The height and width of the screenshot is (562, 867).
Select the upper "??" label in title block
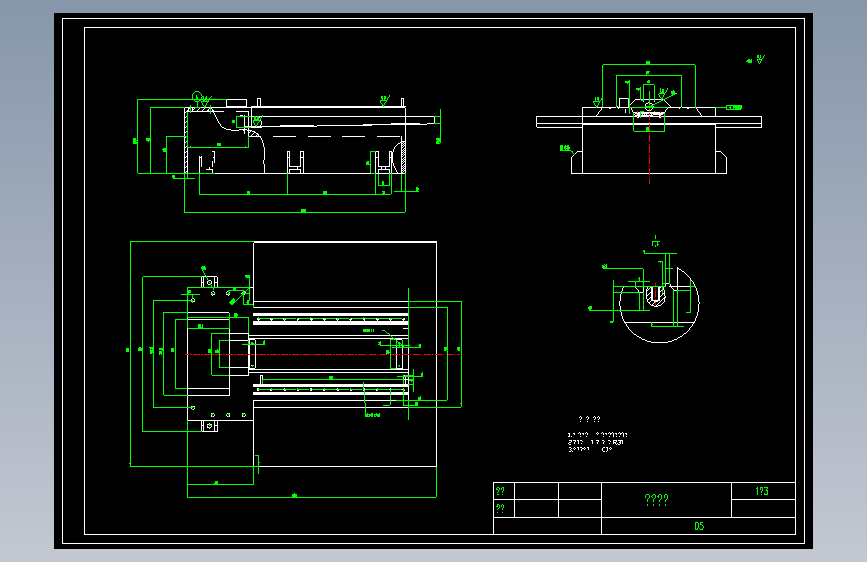[x=500, y=491]
